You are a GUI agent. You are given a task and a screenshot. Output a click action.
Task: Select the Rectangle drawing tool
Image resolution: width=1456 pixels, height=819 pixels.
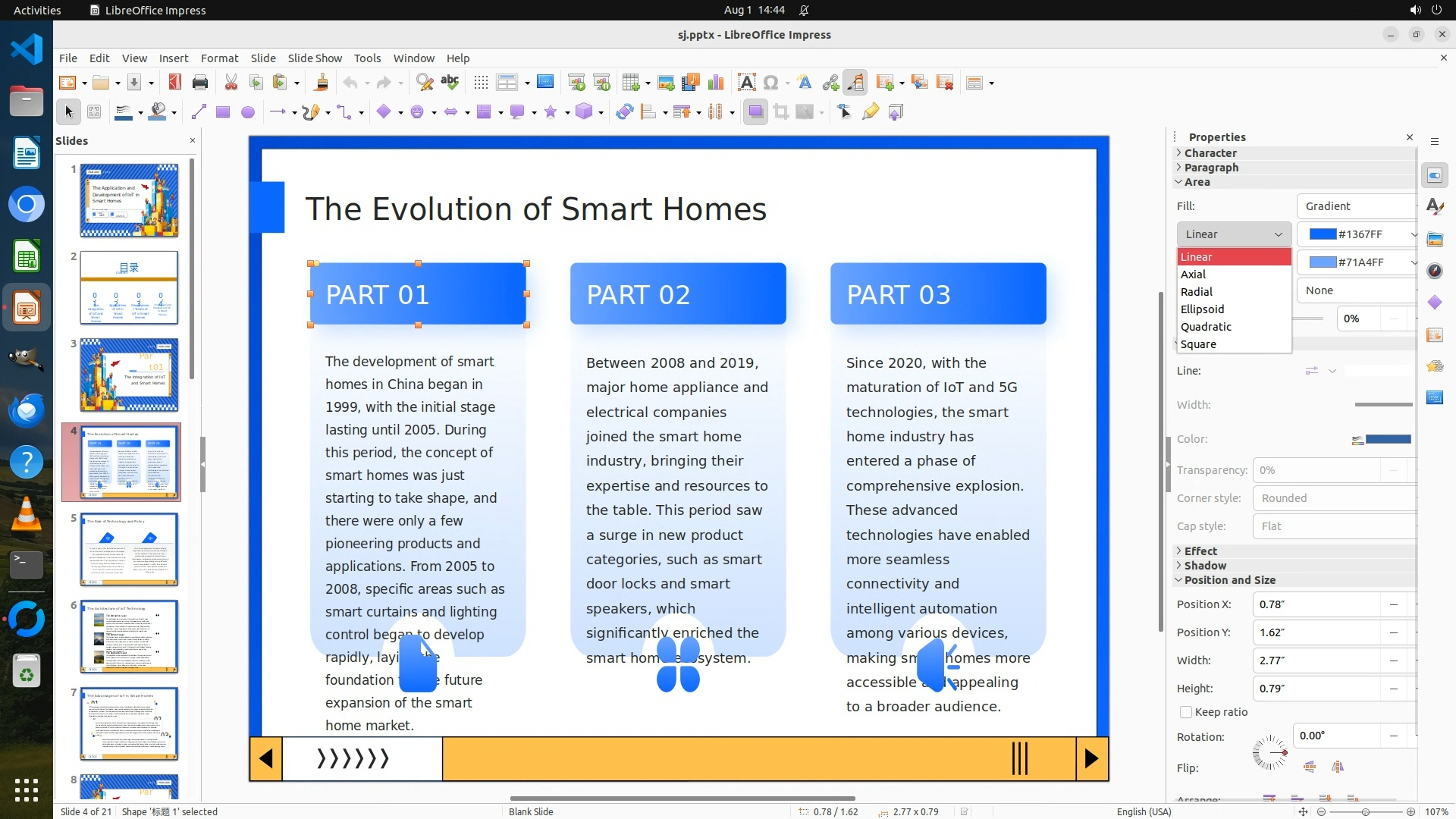pyautogui.click(x=223, y=112)
